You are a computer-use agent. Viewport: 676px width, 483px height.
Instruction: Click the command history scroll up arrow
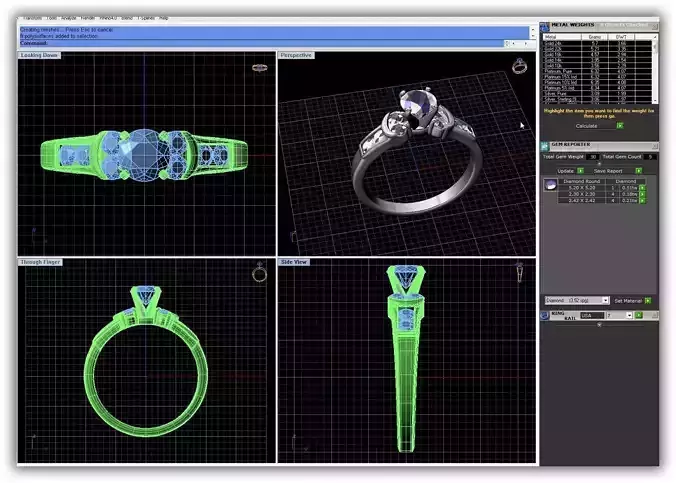[533, 29]
